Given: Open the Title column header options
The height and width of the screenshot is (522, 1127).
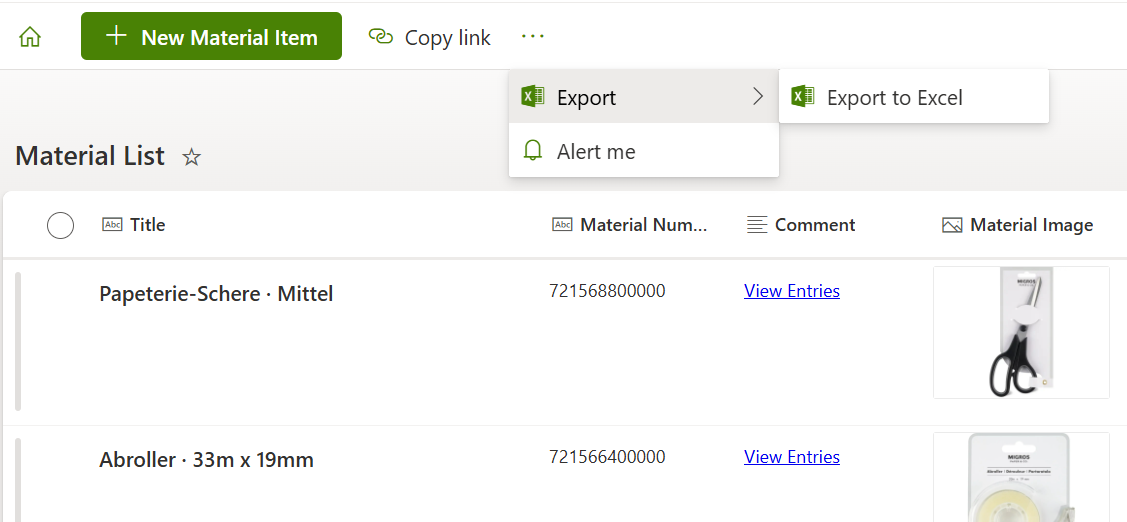Looking at the screenshot, I should click(x=147, y=225).
